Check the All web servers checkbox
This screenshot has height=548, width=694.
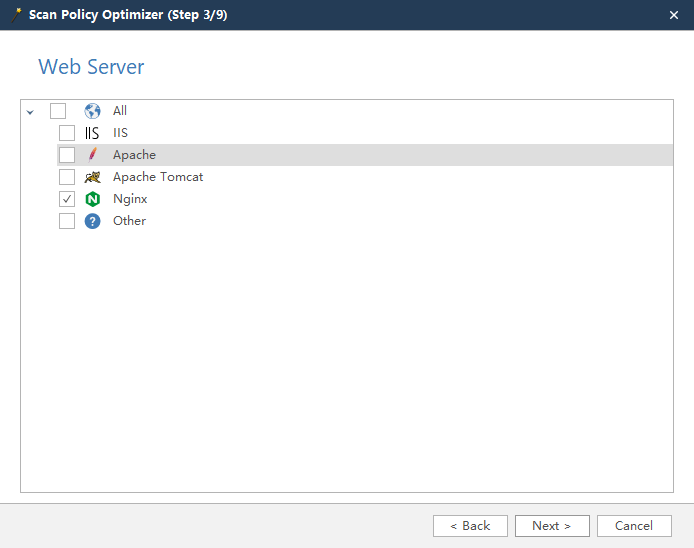[x=58, y=111]
